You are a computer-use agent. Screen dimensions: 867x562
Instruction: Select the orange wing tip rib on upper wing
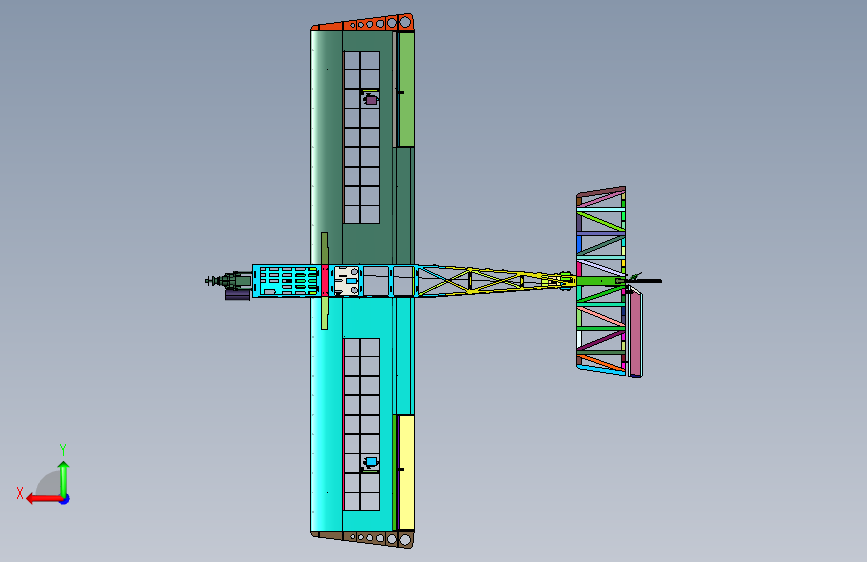click(x=363, y=23)
